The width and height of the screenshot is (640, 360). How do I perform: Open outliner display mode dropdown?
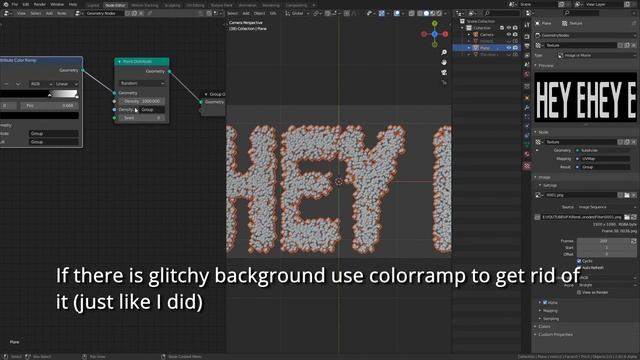[473, 13]
